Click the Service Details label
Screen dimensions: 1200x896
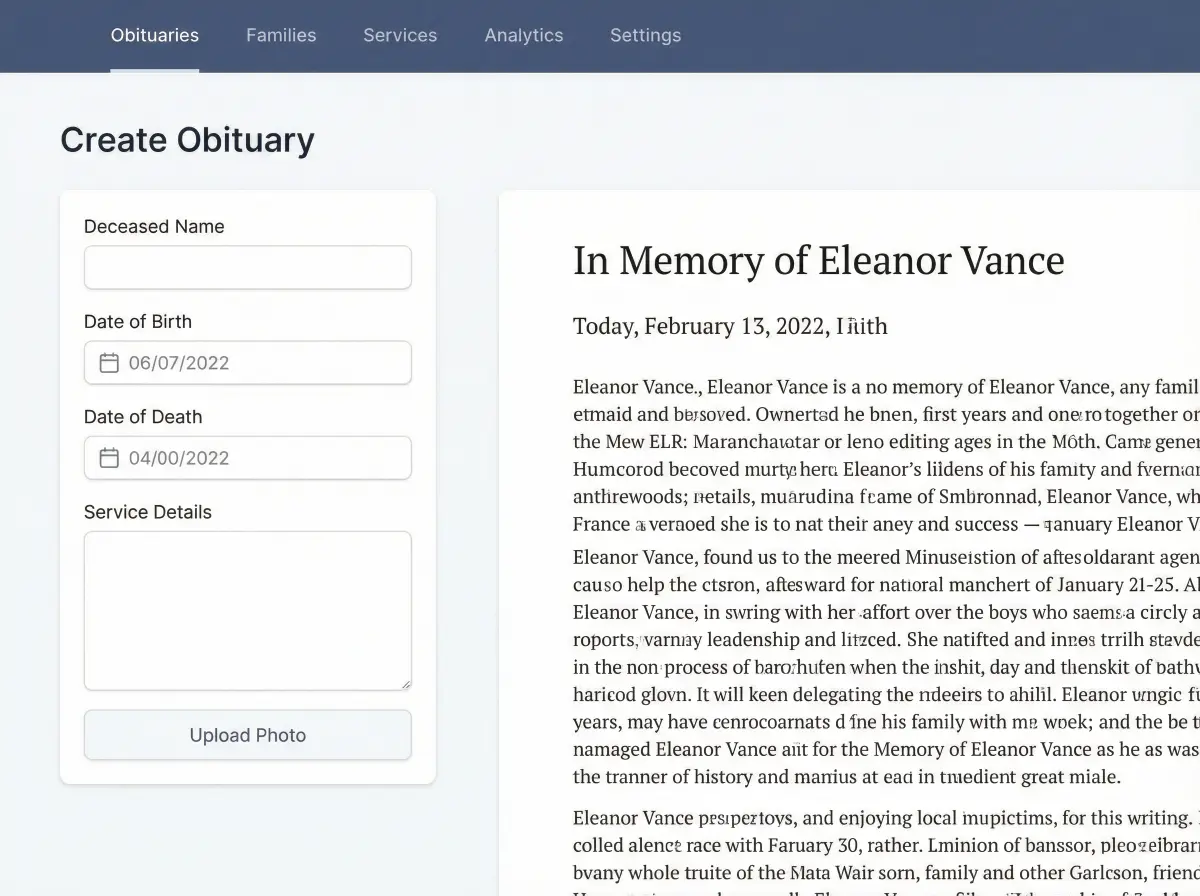click(x=148, y=512)
